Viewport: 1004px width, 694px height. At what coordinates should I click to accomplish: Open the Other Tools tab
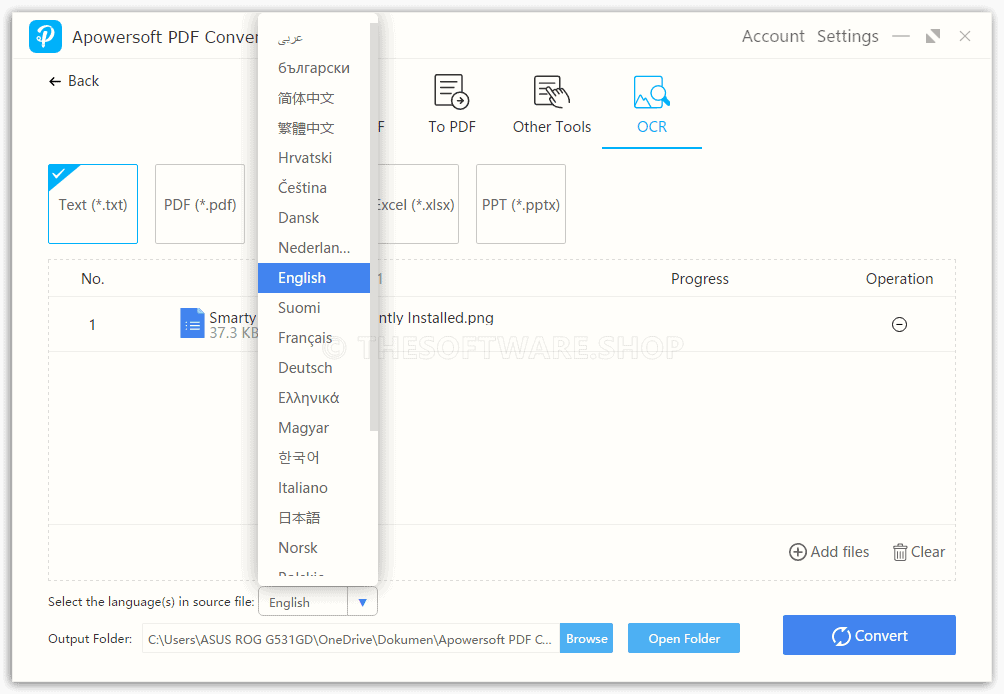(551, 104)
